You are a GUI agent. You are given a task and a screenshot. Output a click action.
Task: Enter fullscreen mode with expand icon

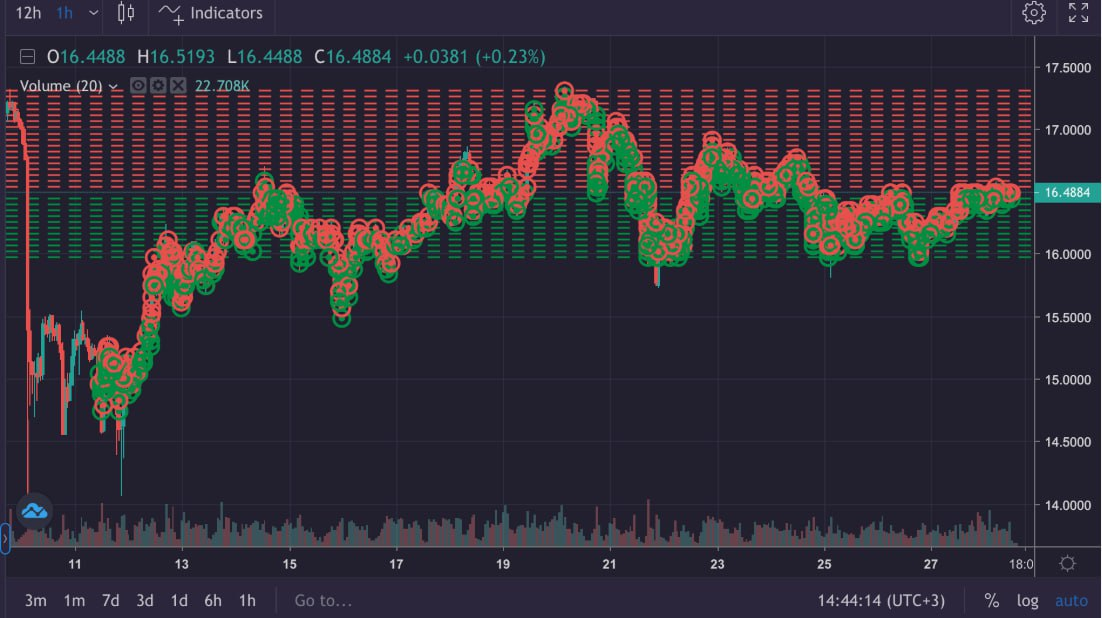(1078, 13)
